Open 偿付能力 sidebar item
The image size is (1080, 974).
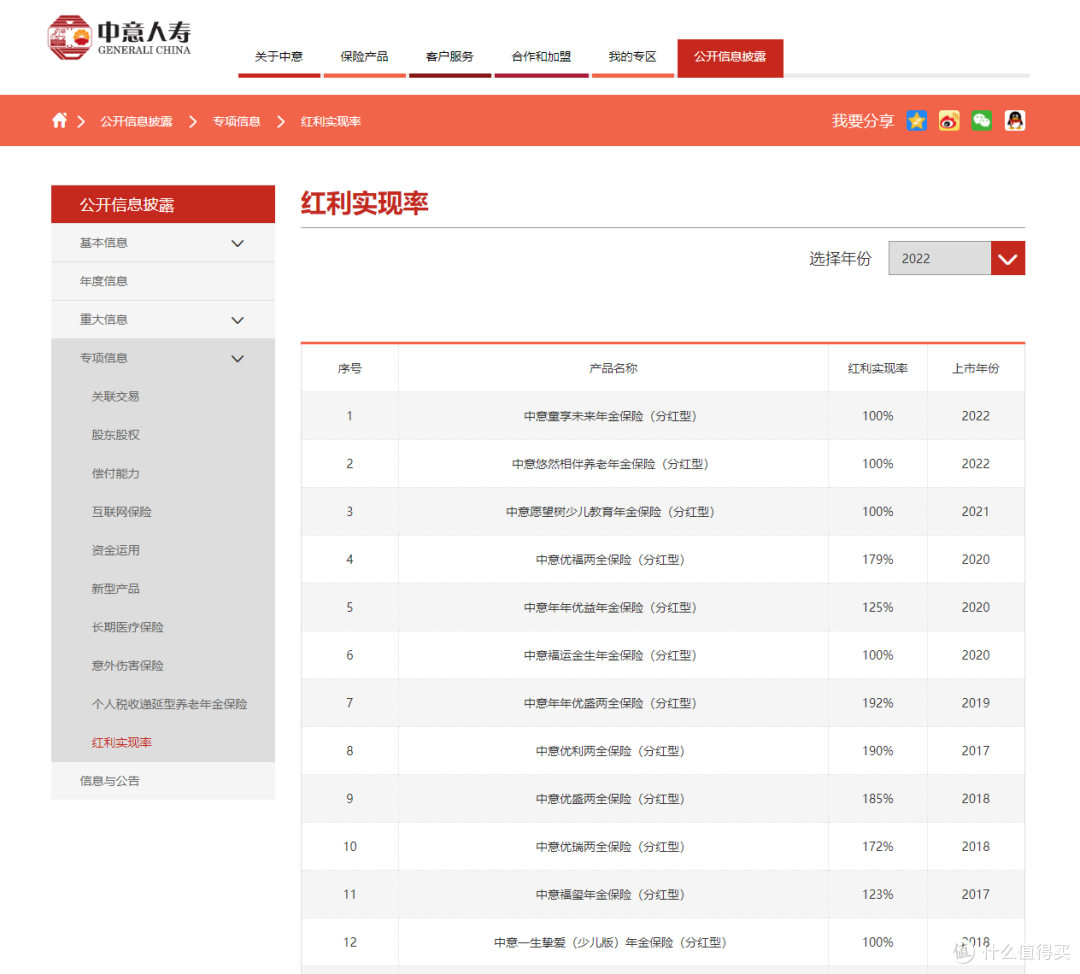115,474
